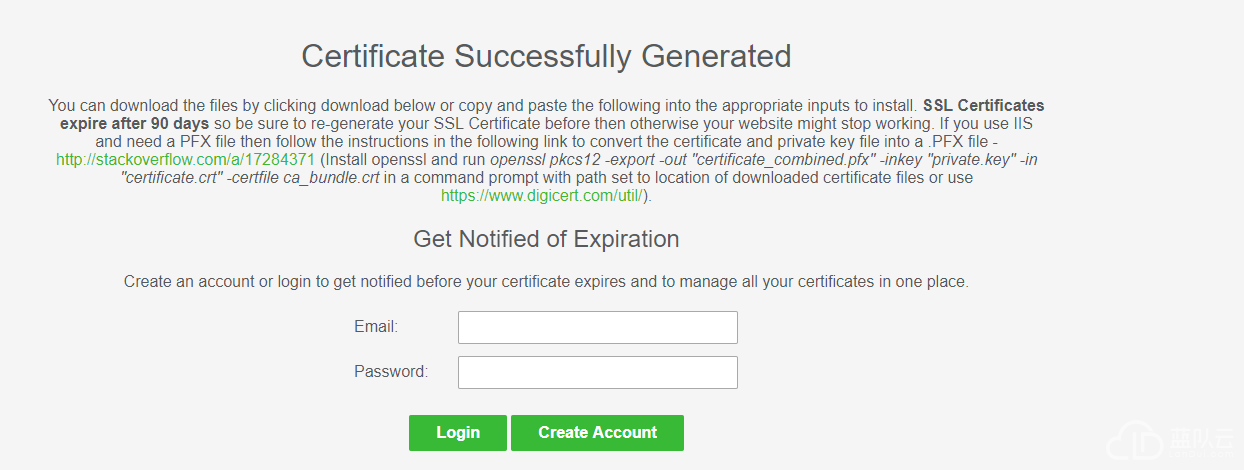Open the stackoverflow.com/a/17284371 link
Image resolution: width=1244 pixels, height=470 pixels.
(186, 160)
